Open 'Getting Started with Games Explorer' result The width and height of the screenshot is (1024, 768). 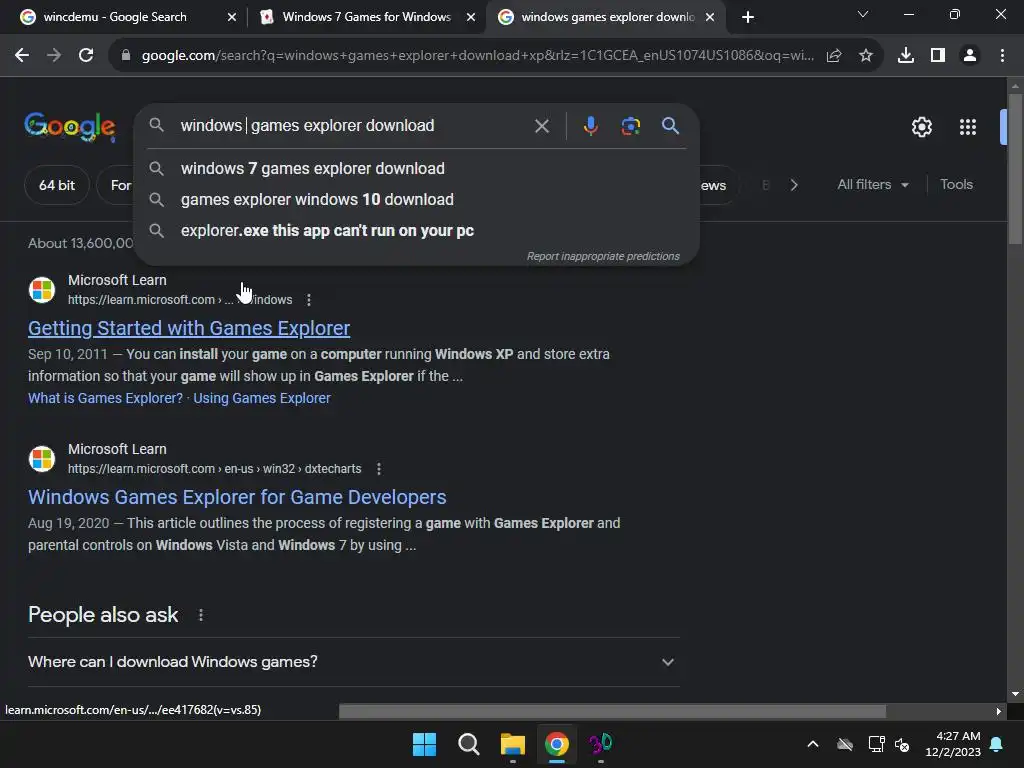click(189, 328)
